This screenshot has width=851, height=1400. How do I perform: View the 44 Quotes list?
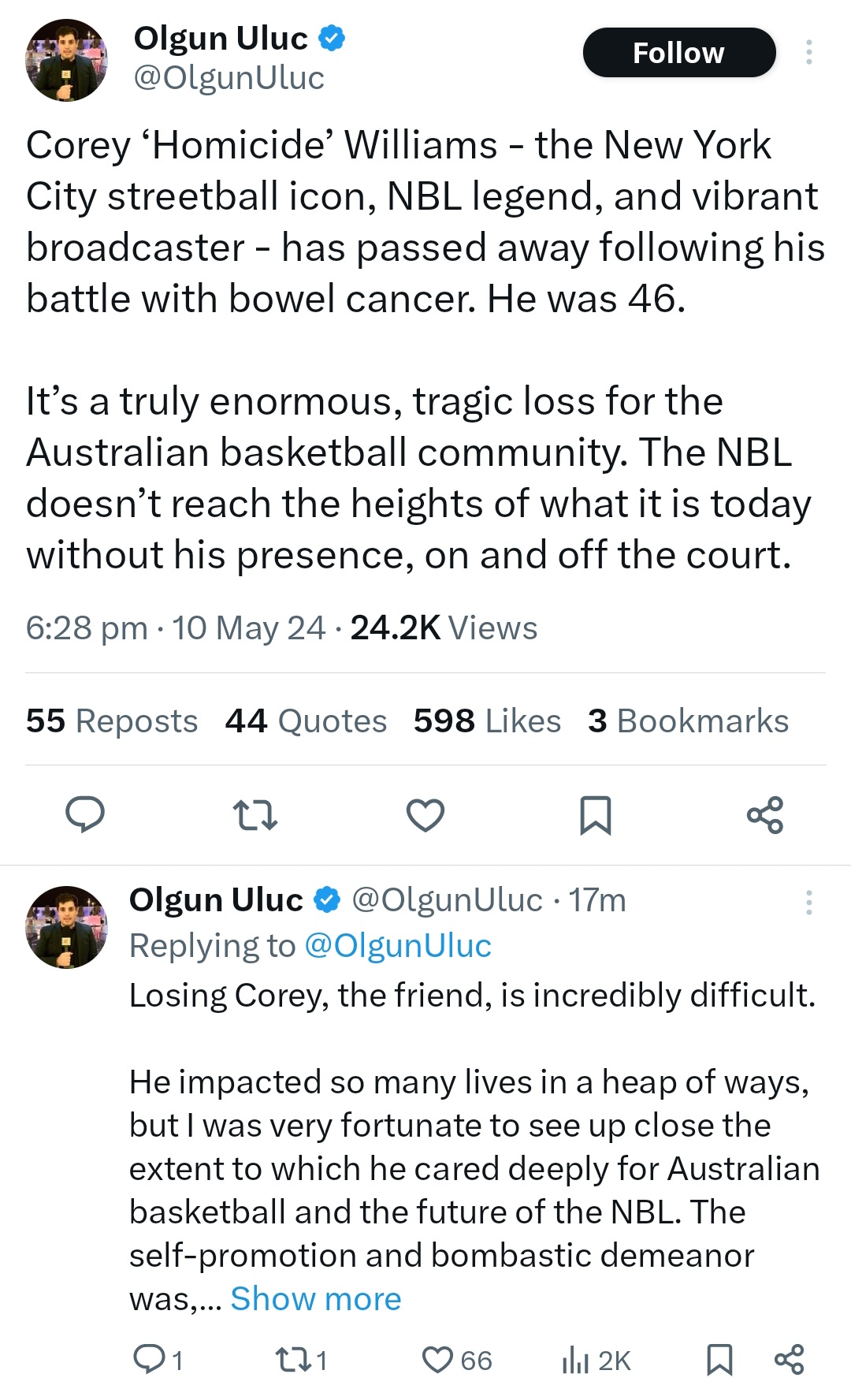tap(306, 720)
